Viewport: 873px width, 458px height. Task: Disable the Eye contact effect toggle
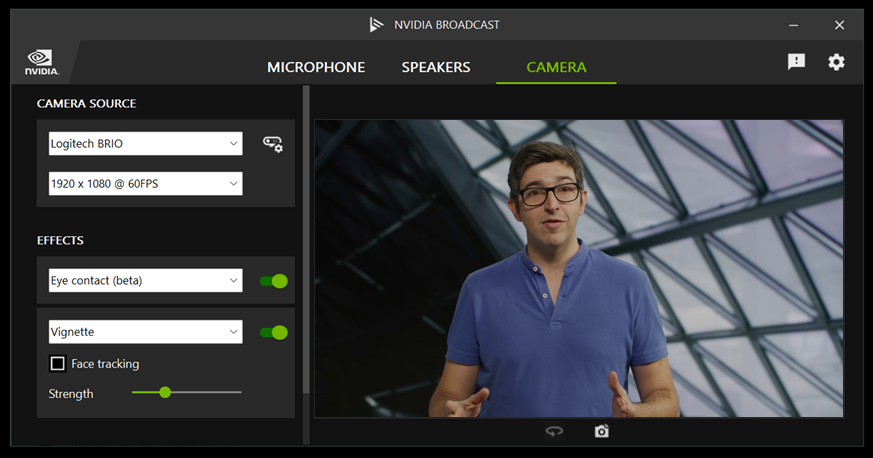[x=273, y=281]
